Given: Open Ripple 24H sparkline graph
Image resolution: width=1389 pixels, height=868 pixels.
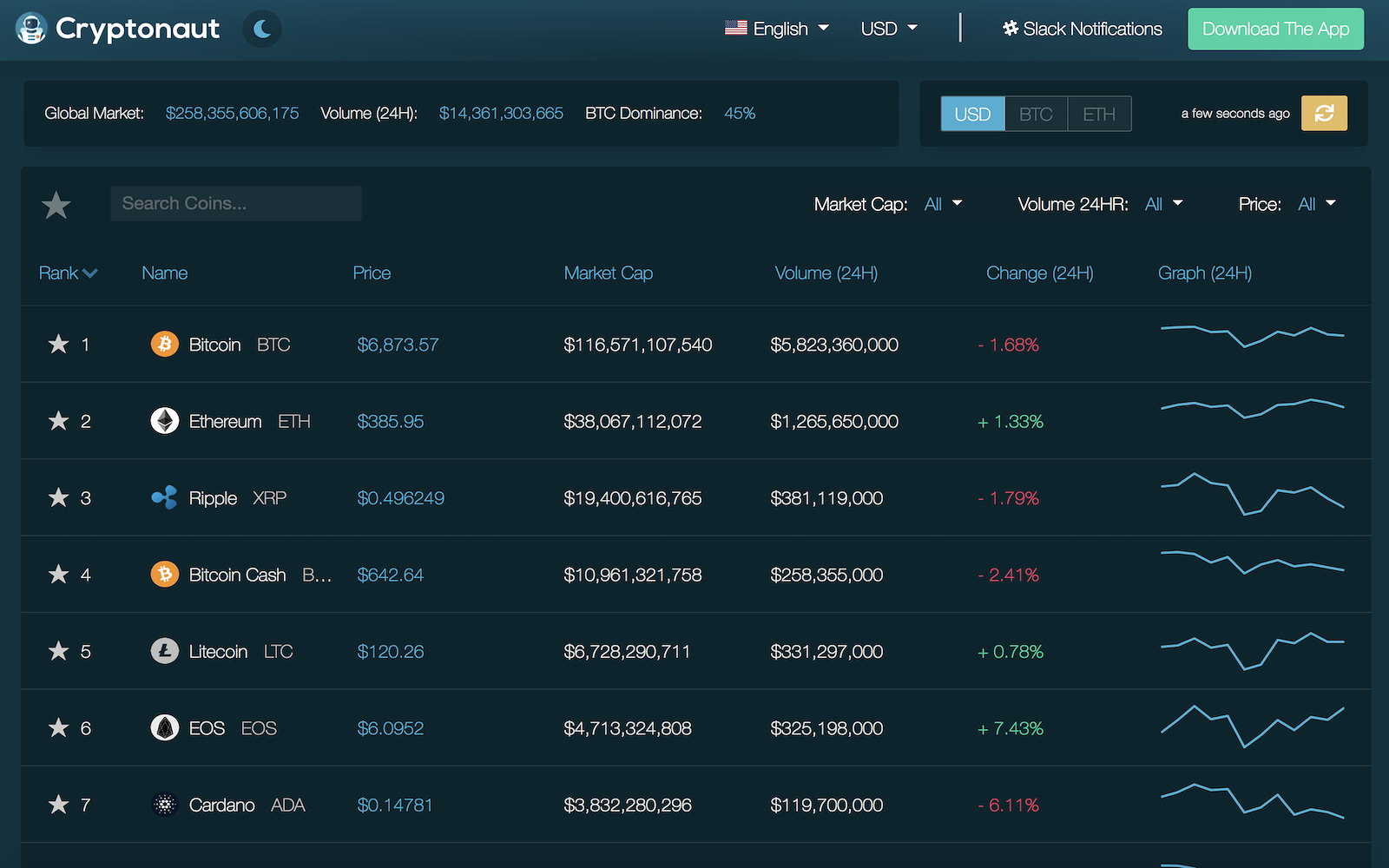Looking at the screenshot, I should 1252,494.
